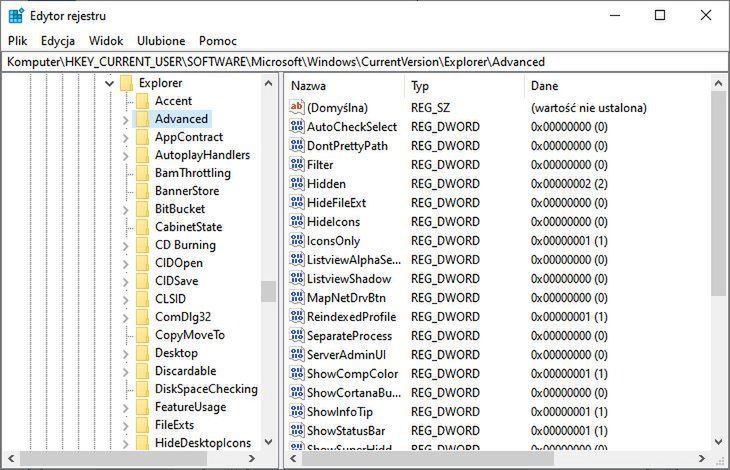Expand the FeatureUsage key
730x470 pixels.
(126, 408)
